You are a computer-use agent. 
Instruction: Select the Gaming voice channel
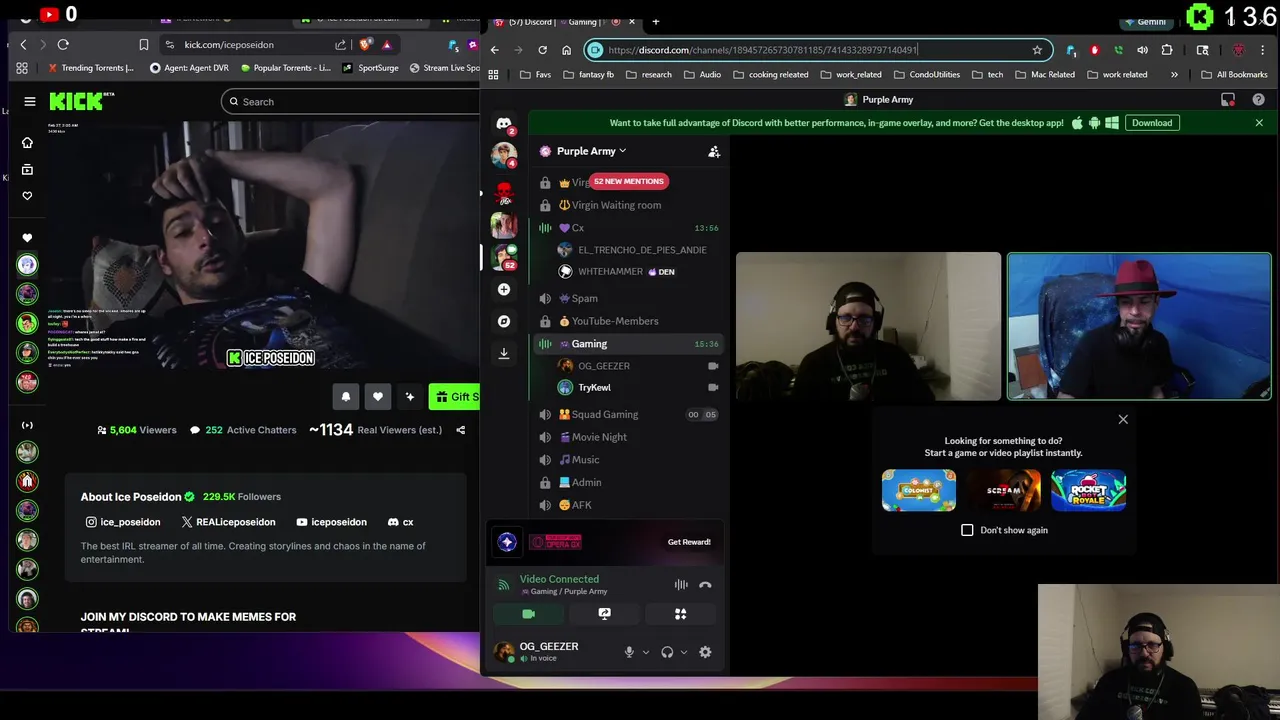pos(628,344)
